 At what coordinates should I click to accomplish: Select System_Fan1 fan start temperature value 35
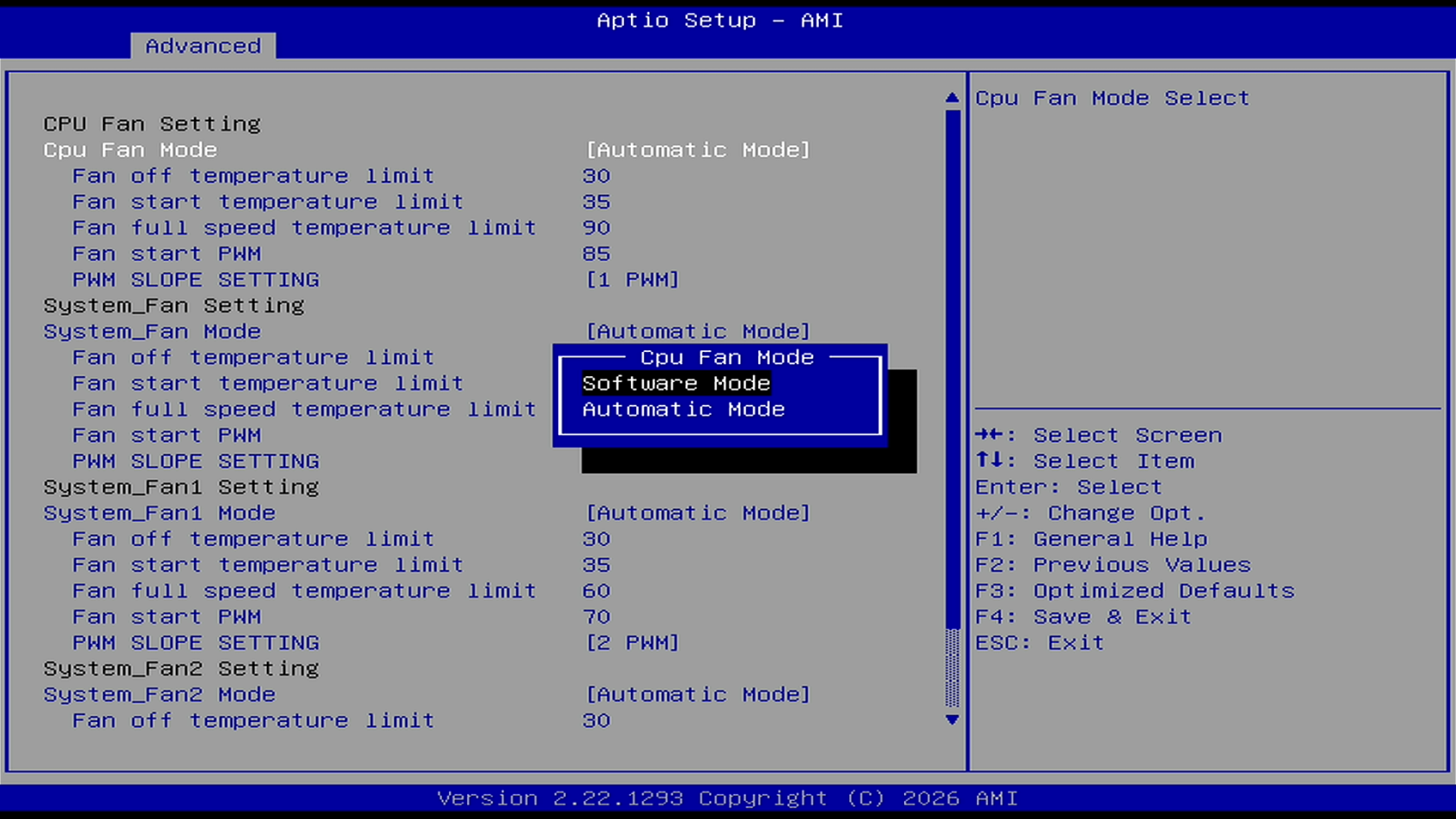(x=596, y=565)
